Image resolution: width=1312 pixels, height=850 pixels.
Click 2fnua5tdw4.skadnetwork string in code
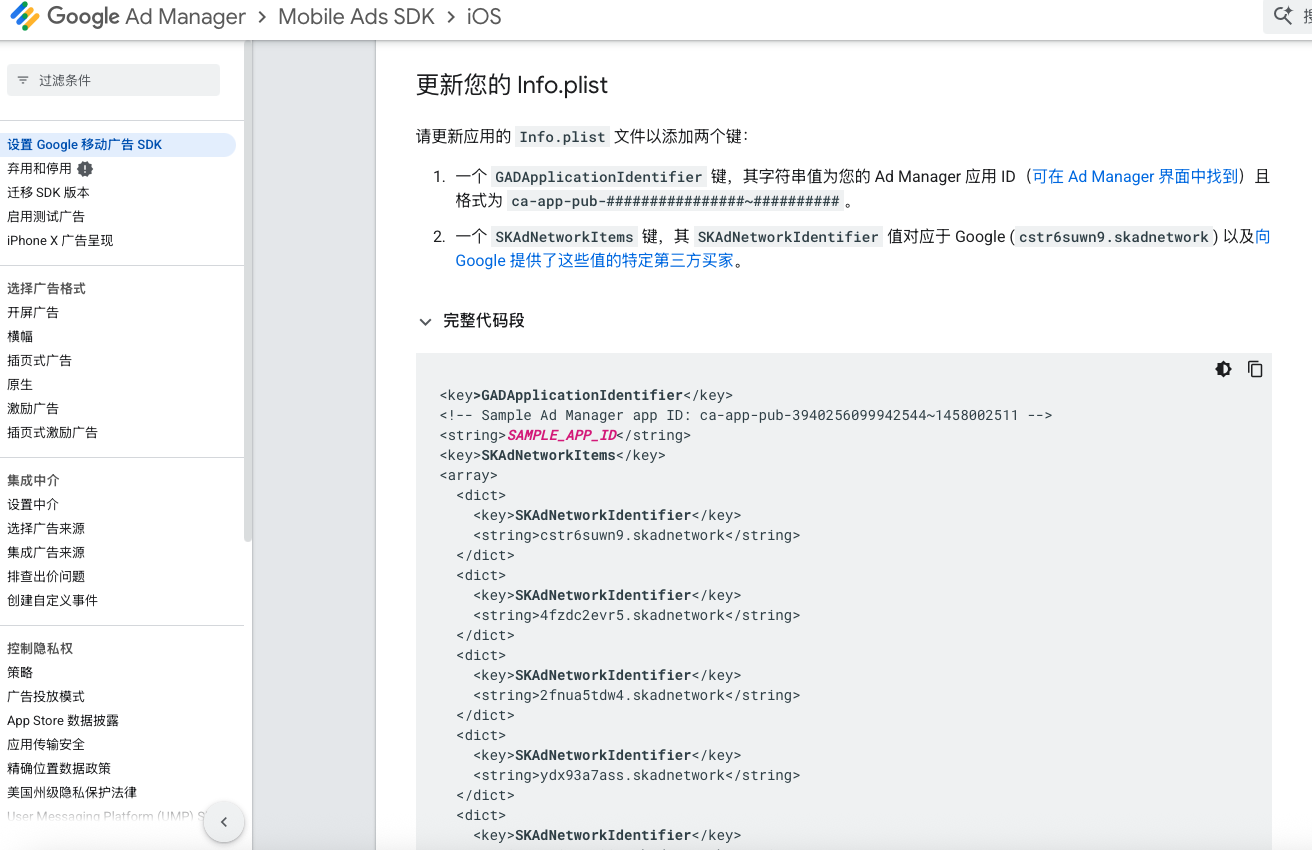click(632, 695)
